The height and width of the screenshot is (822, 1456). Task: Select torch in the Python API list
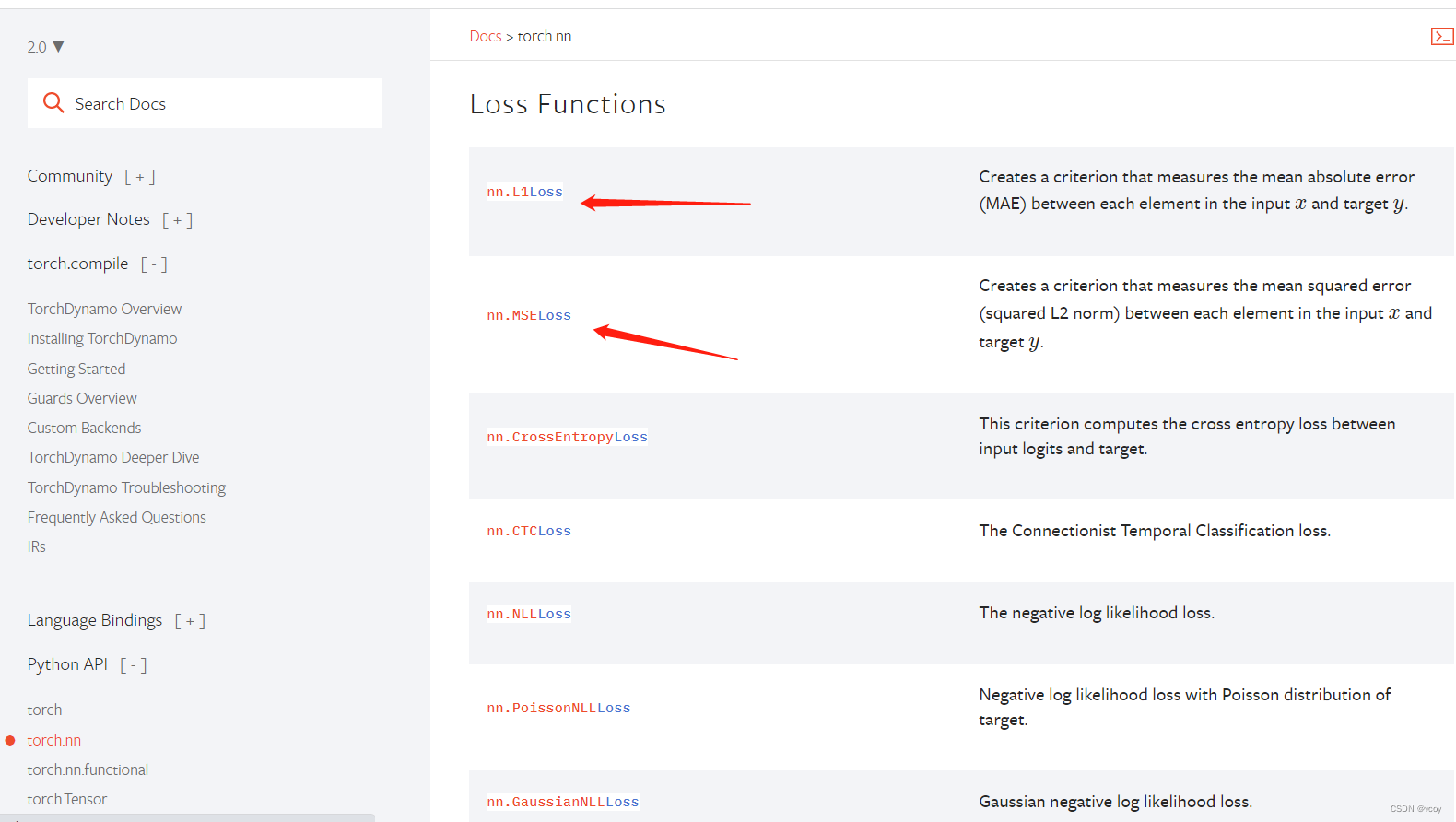click(44, 710)
